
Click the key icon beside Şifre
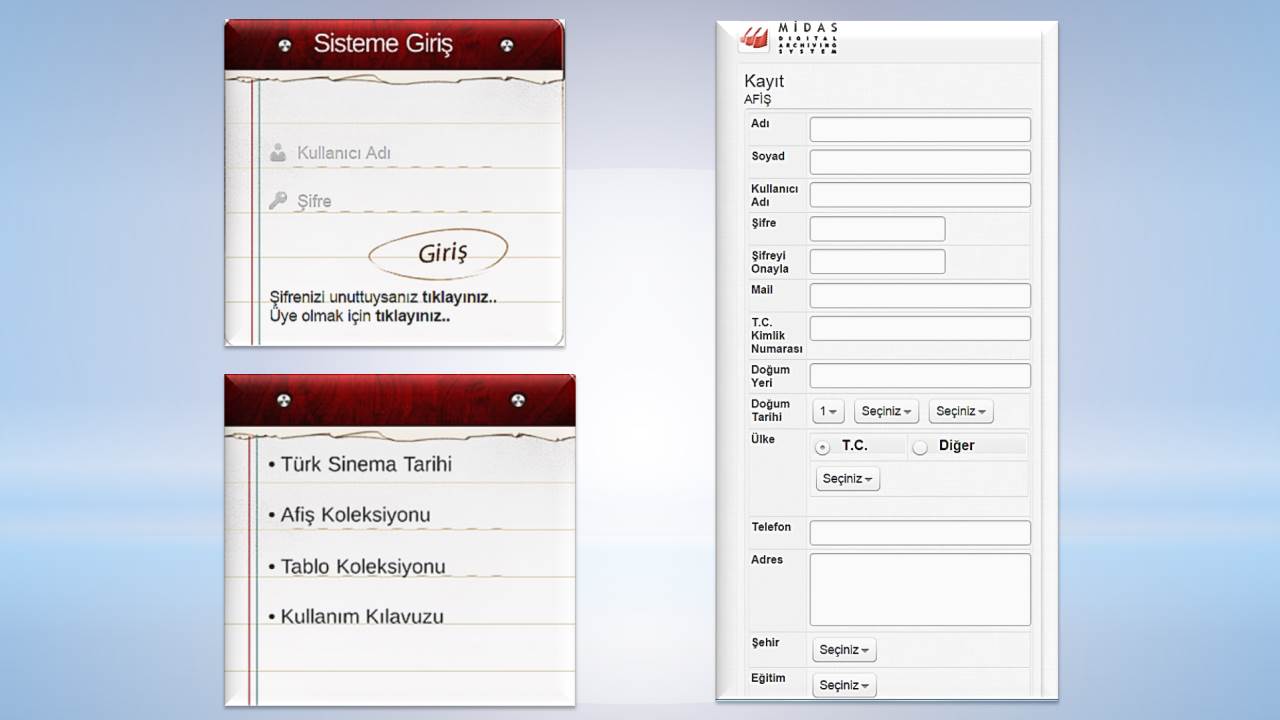click(x=278, y=200)
